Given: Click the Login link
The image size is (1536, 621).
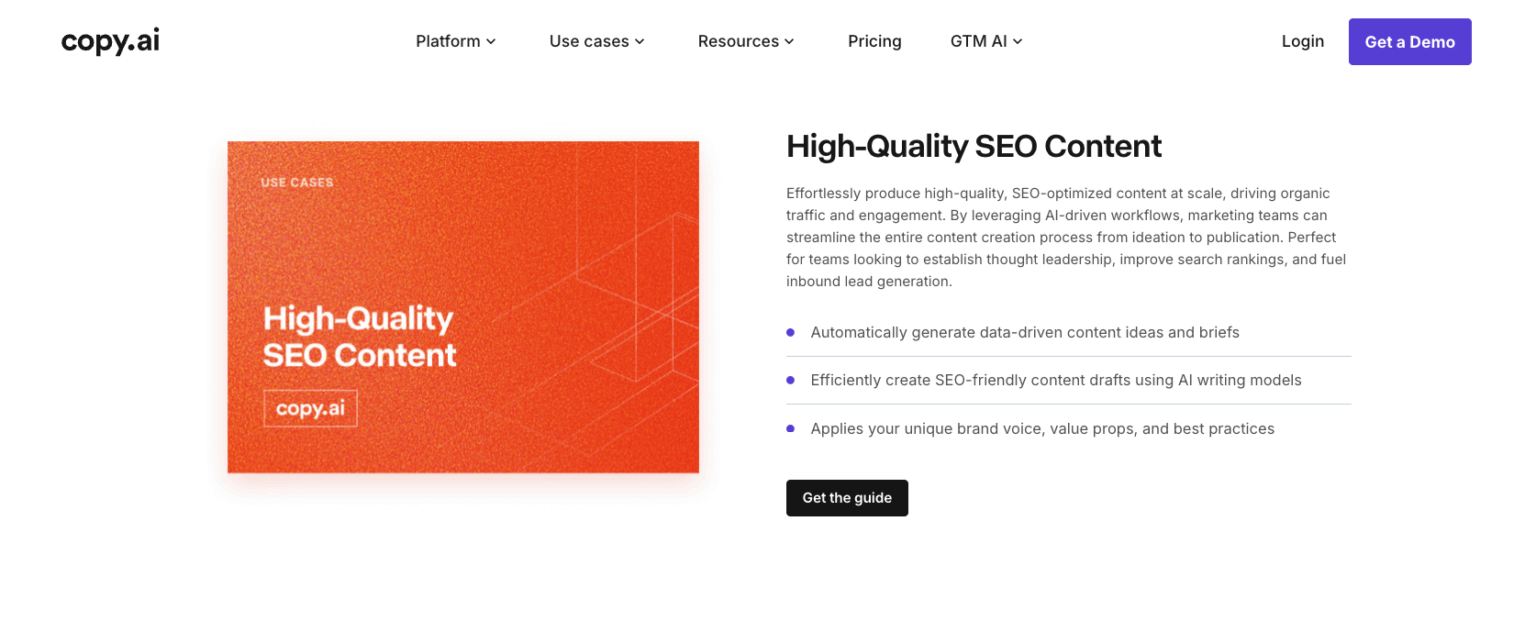Looking at the screenshot, I should coord(1302,41).
